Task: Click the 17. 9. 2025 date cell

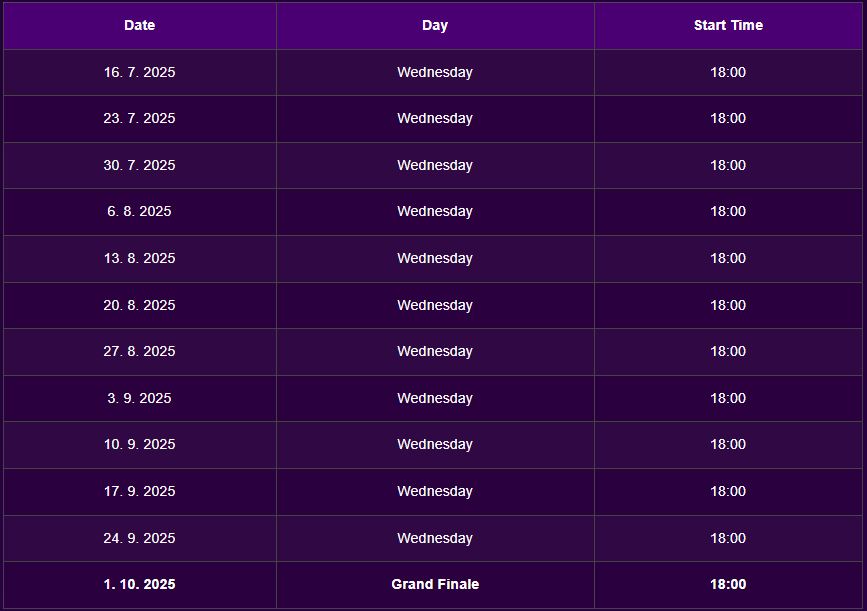Action: click(x=140, y=491)
